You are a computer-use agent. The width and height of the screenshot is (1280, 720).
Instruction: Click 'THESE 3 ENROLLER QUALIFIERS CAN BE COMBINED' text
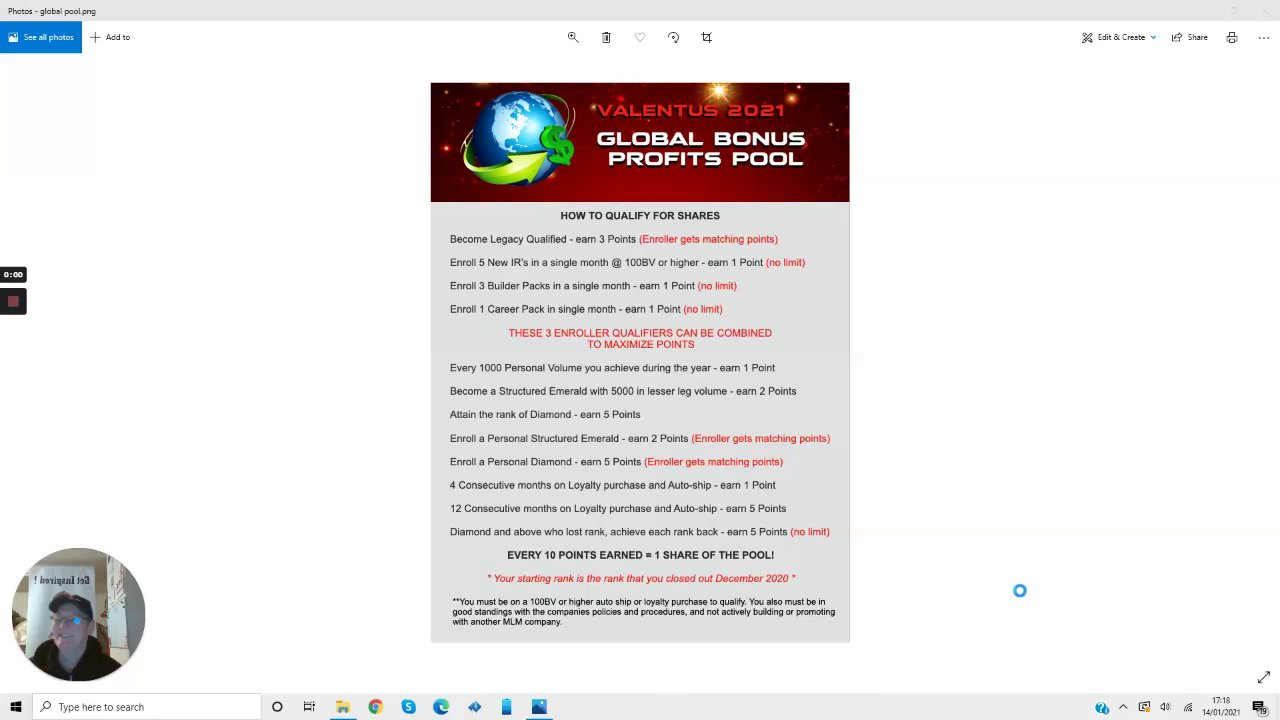tap(640, 333)
